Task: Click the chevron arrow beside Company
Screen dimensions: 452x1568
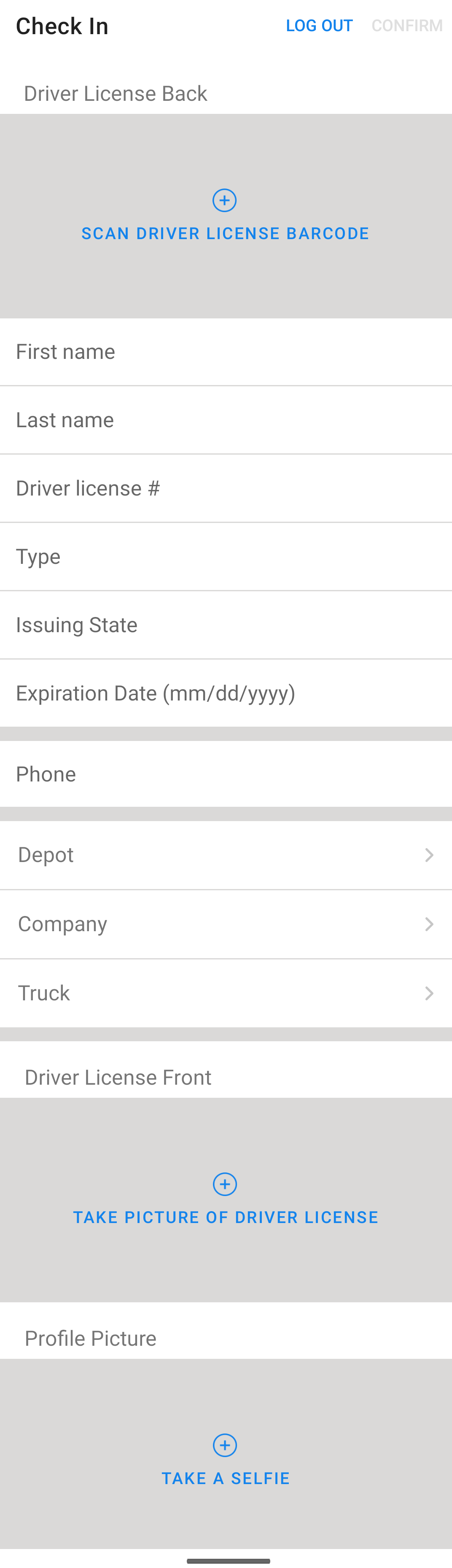Action: tap(429, 924)
